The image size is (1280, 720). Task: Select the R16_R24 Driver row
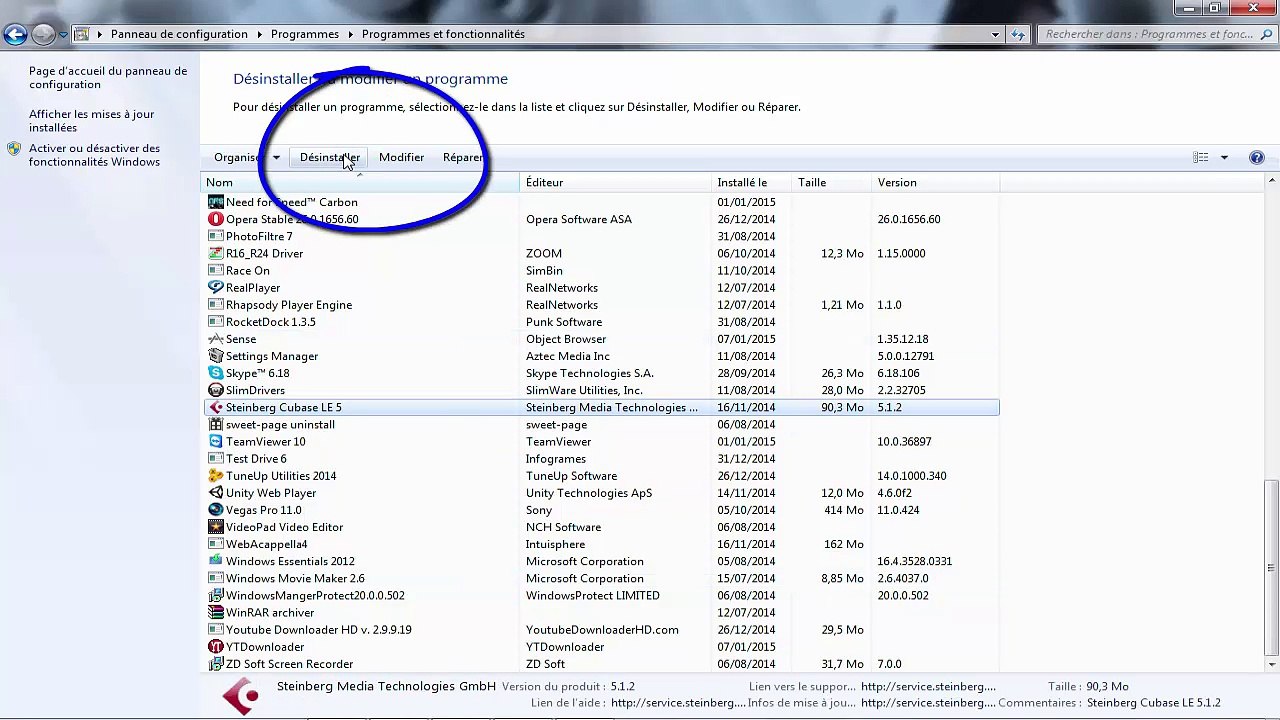[601, 253]
